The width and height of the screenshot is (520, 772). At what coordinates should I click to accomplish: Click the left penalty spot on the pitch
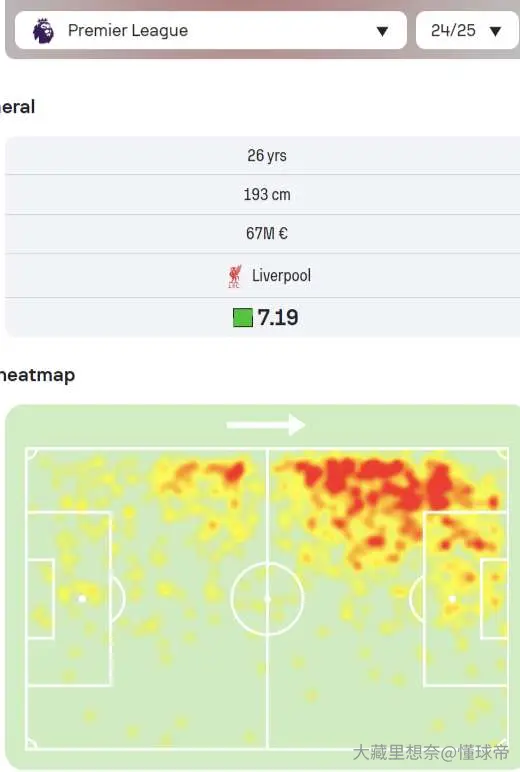click(82, 599)
